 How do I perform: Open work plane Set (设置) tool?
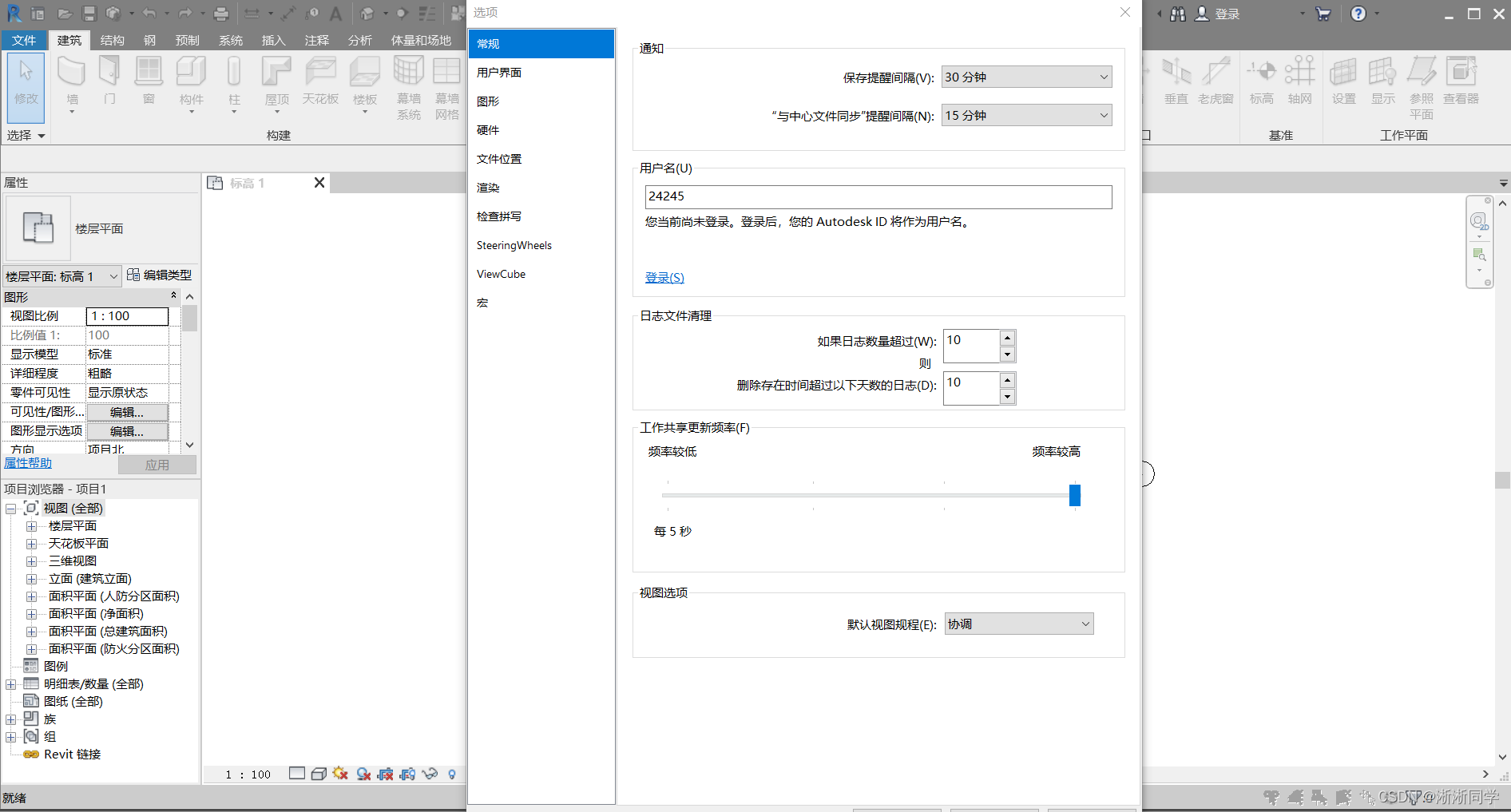tap(1344, 81)
